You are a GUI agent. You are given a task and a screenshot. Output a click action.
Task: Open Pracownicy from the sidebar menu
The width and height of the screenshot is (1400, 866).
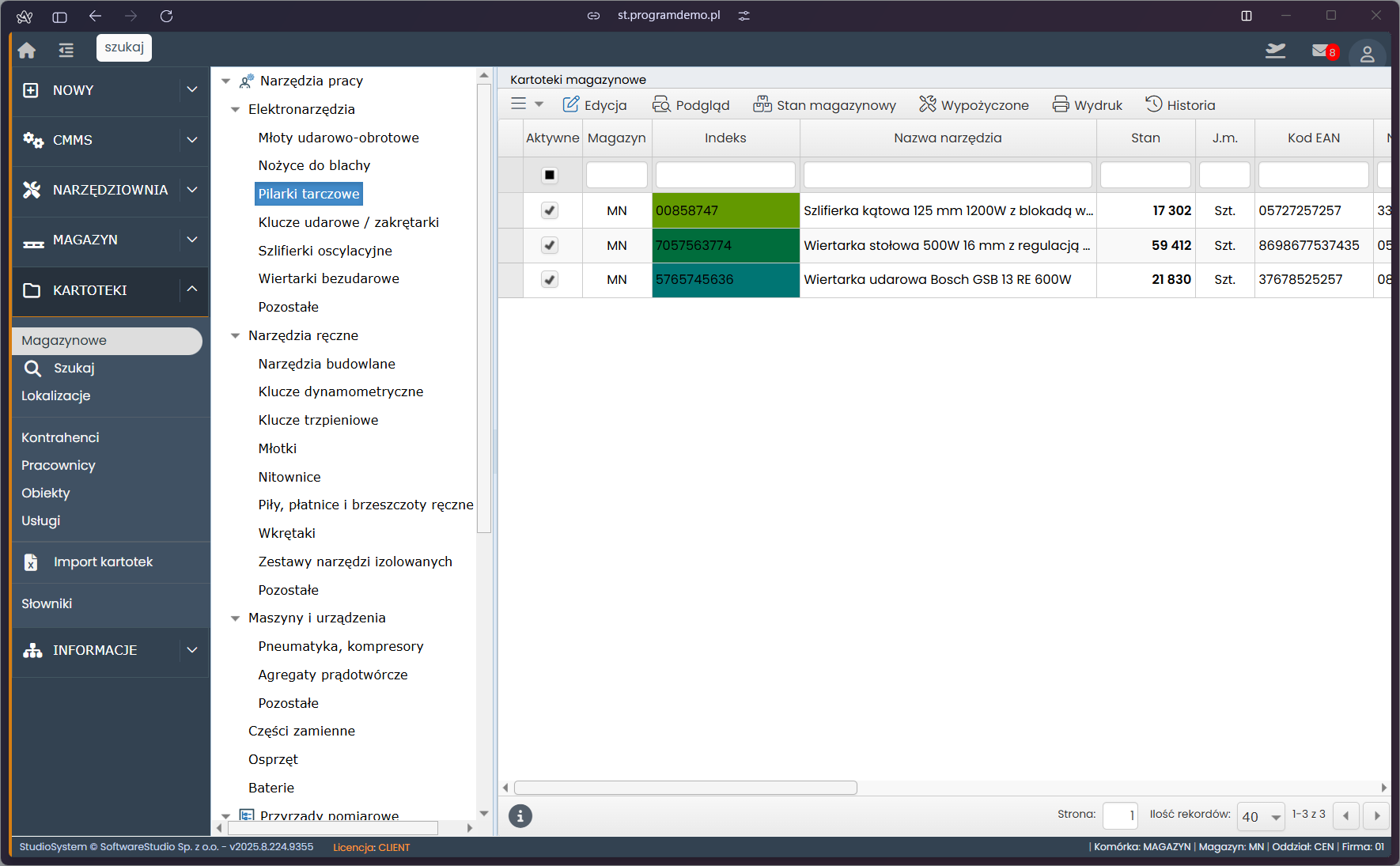pos(59,465)
